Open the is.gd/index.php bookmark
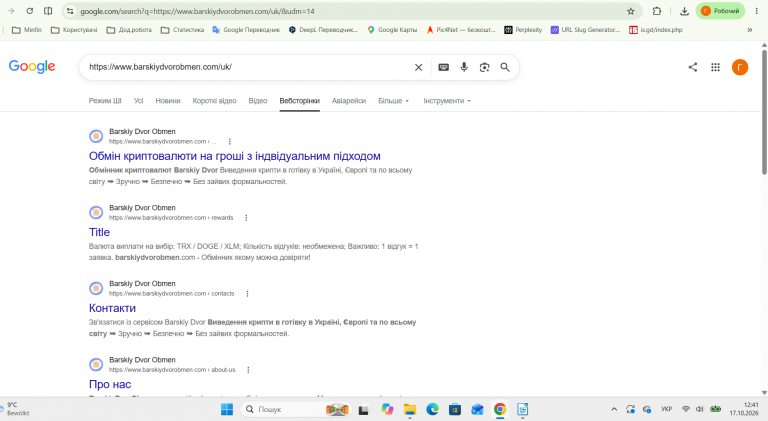The image size is (768, 421). tap(656, 30)
